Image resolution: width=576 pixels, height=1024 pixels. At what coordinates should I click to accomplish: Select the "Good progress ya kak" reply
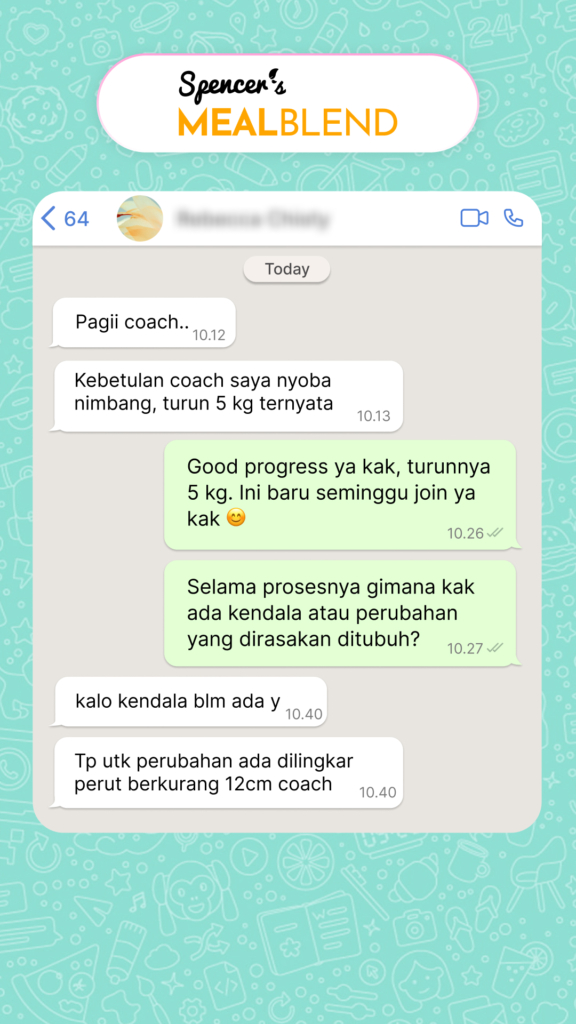click(x=340, y=494)
